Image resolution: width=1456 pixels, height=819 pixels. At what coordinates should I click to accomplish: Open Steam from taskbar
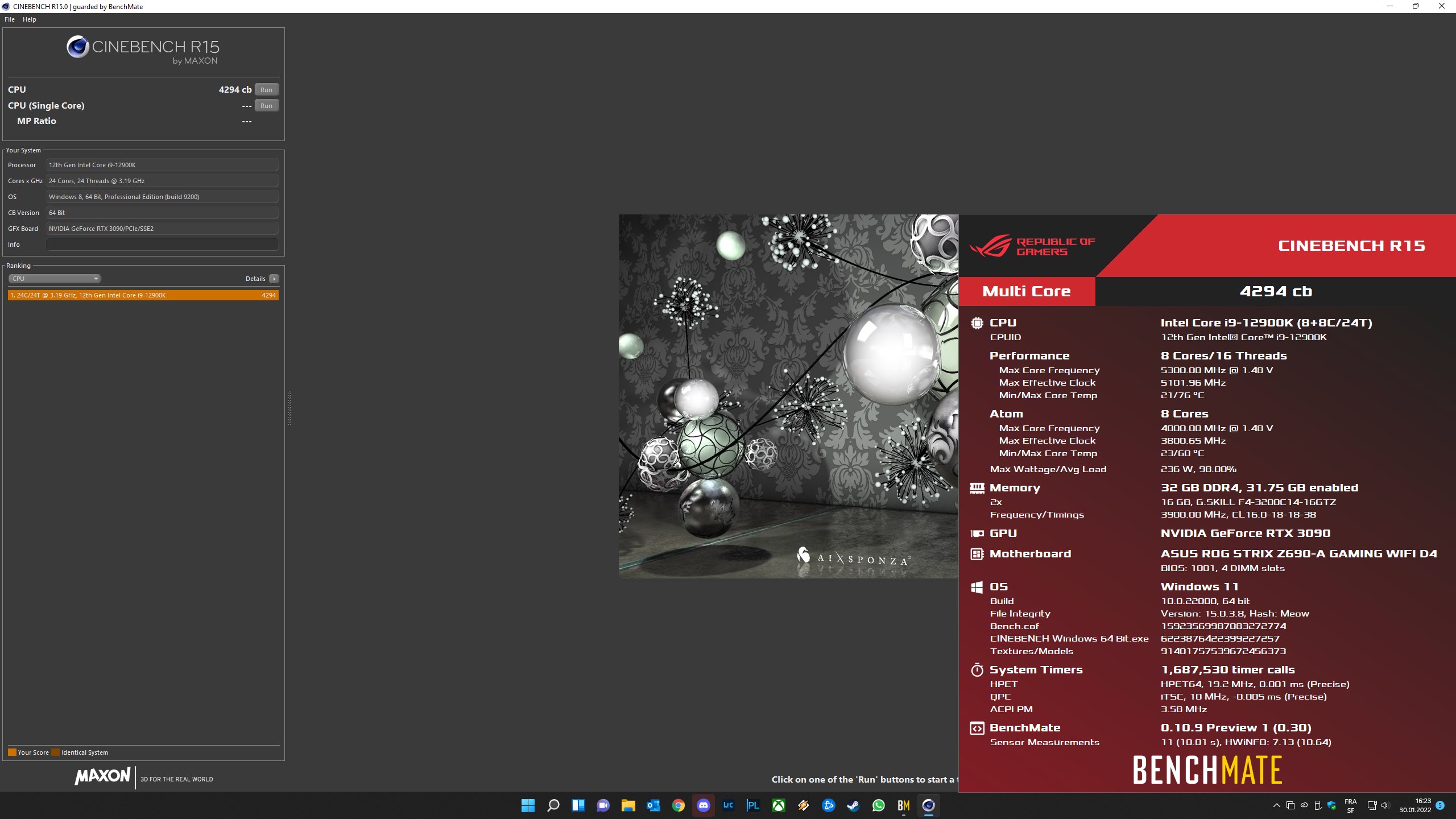(x=853, y=805)
